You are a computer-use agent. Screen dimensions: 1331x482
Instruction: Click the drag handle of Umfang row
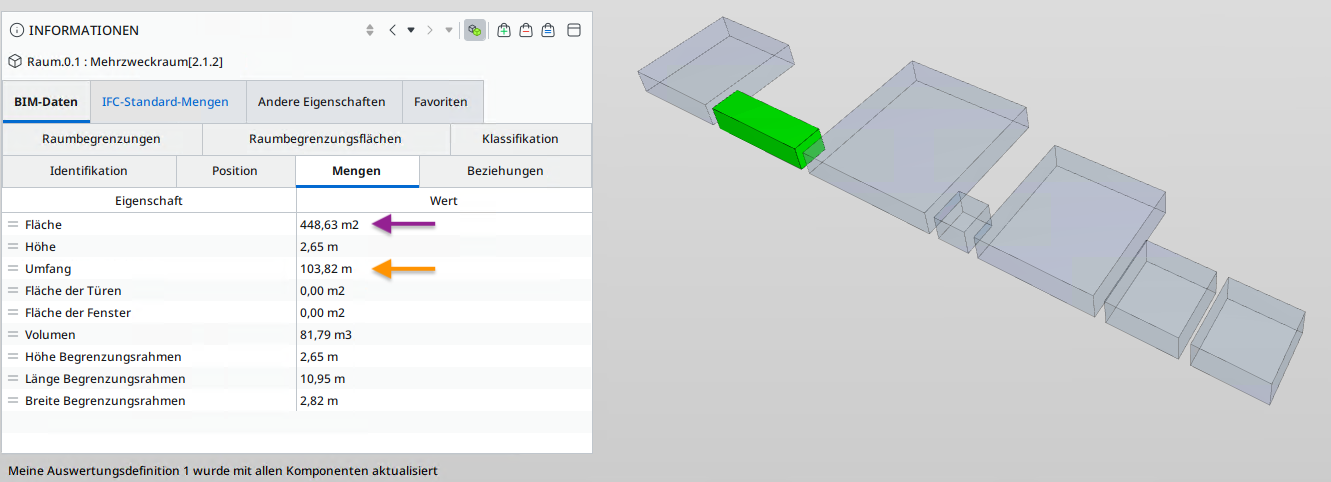click(x=13, y=269)
